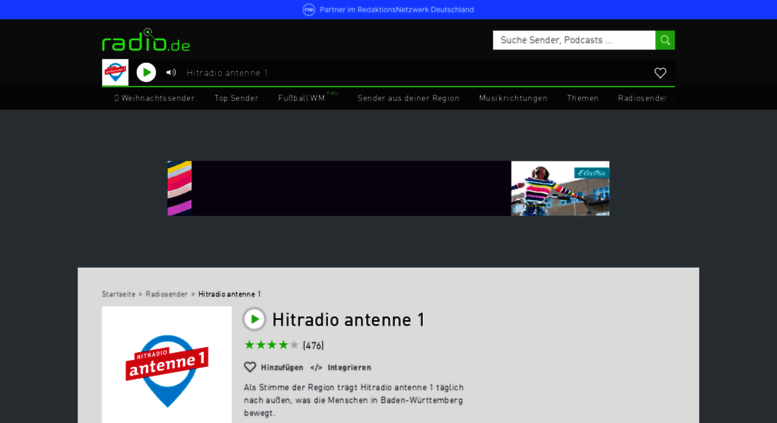Viewport: 777px width, 423px height.
Task: Open the Fußball WM menu item
Action: pyautogui.click(x=302, y=98)
